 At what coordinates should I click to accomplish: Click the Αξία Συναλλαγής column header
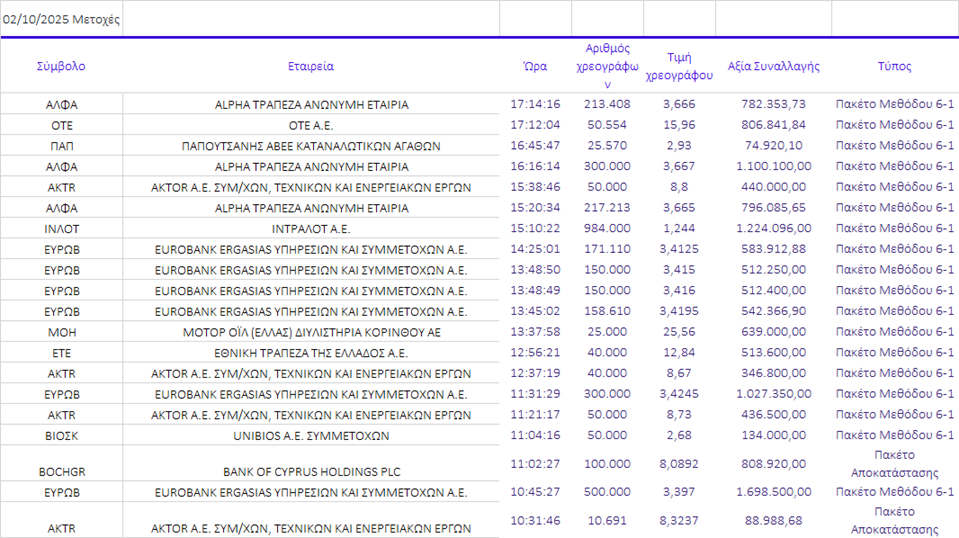click(774, 66)
